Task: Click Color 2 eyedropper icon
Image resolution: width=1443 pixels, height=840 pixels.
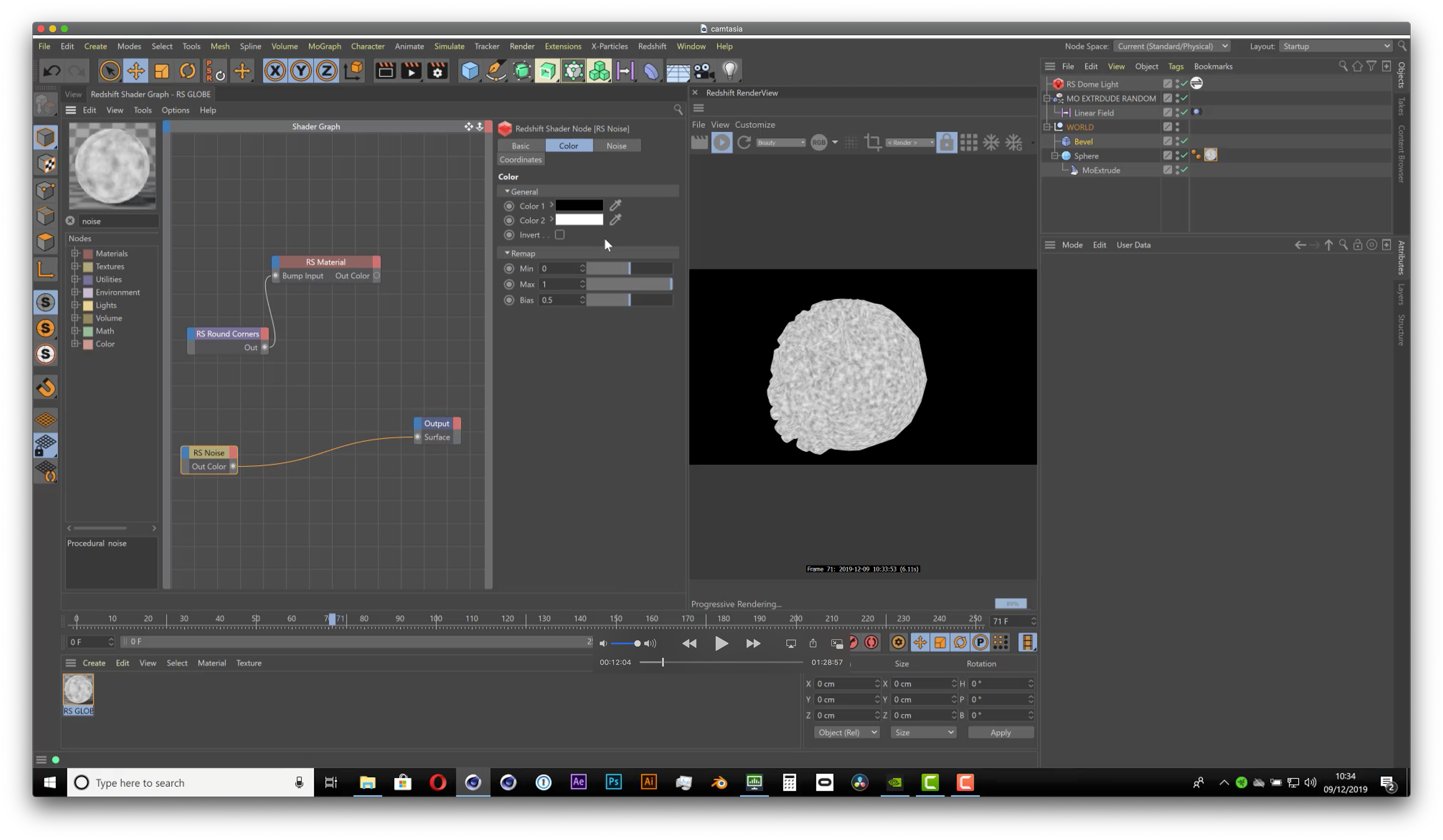Action: pyautogui.click(x=616, y=220)
